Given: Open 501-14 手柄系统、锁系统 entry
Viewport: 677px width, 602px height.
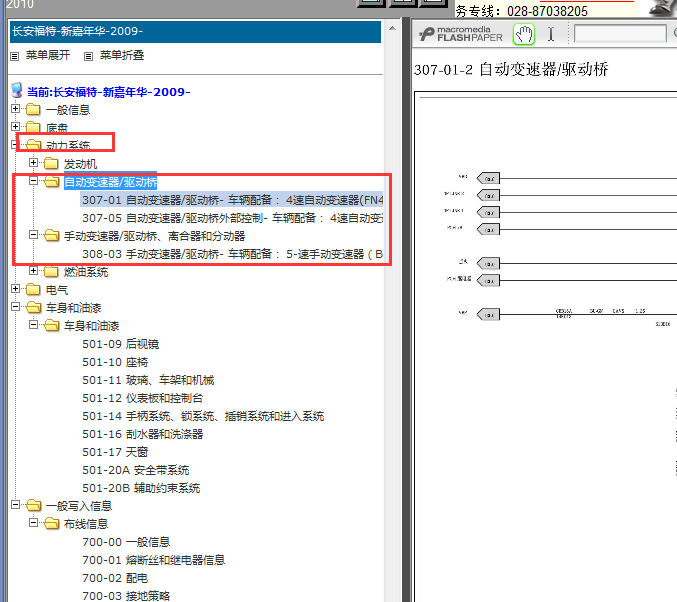Looking at the screenshot, I should 203,416.
